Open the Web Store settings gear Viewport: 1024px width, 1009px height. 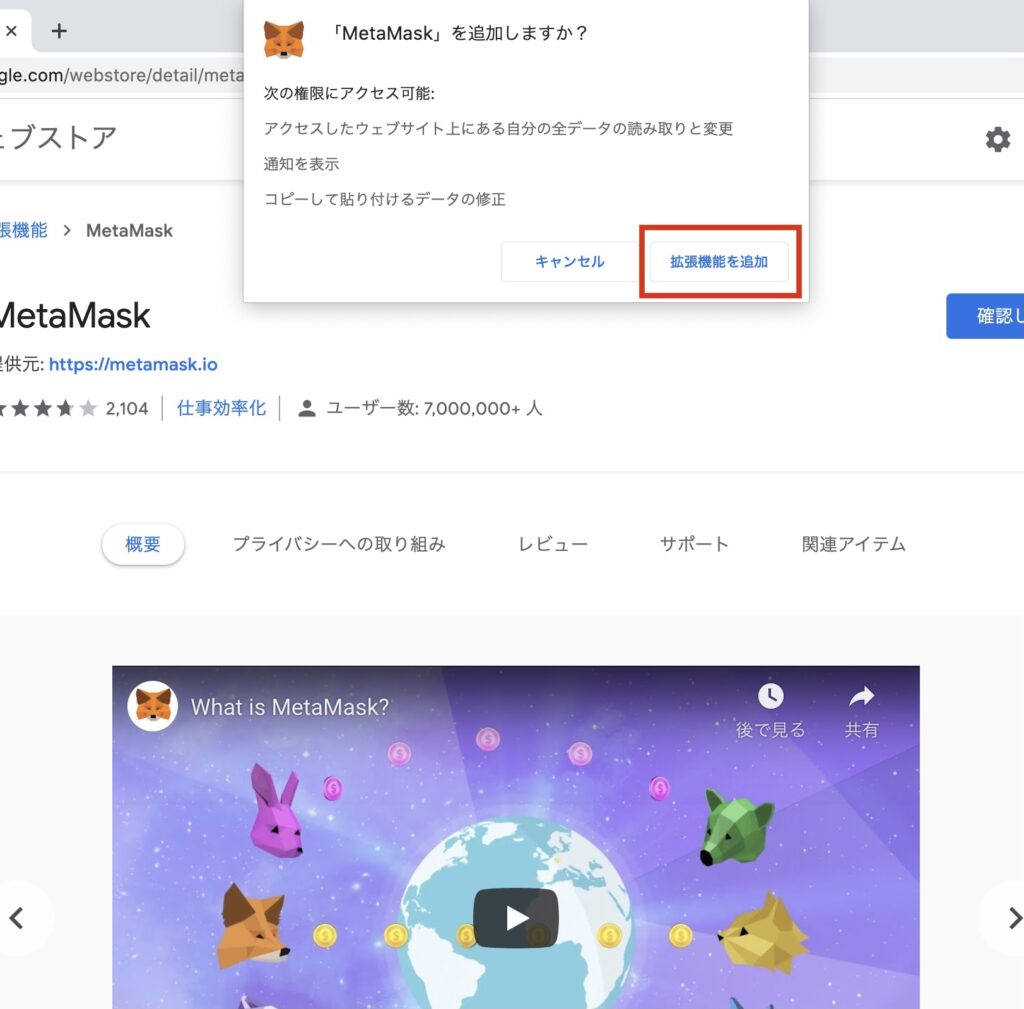997,140
